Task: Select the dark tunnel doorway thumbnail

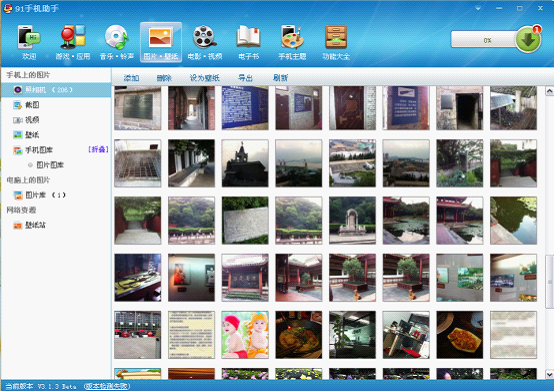Action: tap(460, 108)
